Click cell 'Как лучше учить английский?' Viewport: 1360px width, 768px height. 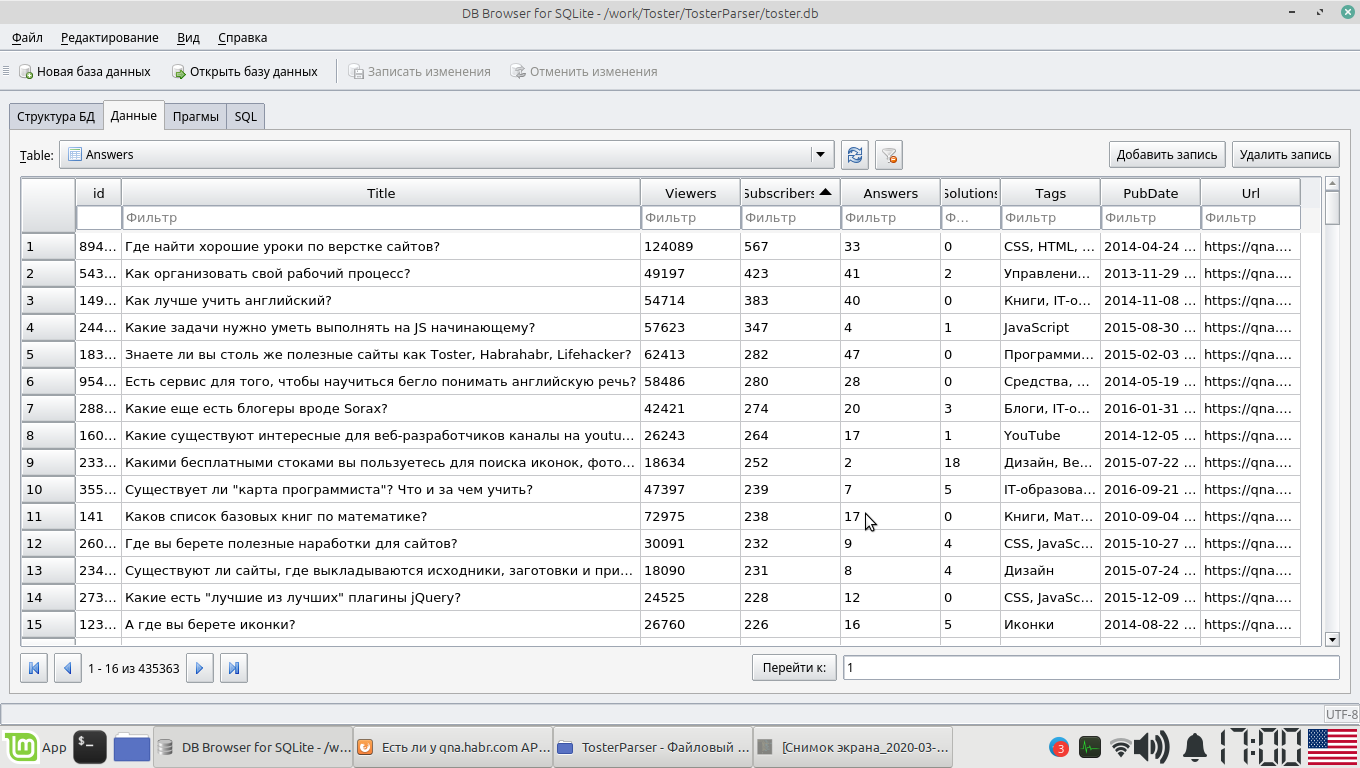381,301
